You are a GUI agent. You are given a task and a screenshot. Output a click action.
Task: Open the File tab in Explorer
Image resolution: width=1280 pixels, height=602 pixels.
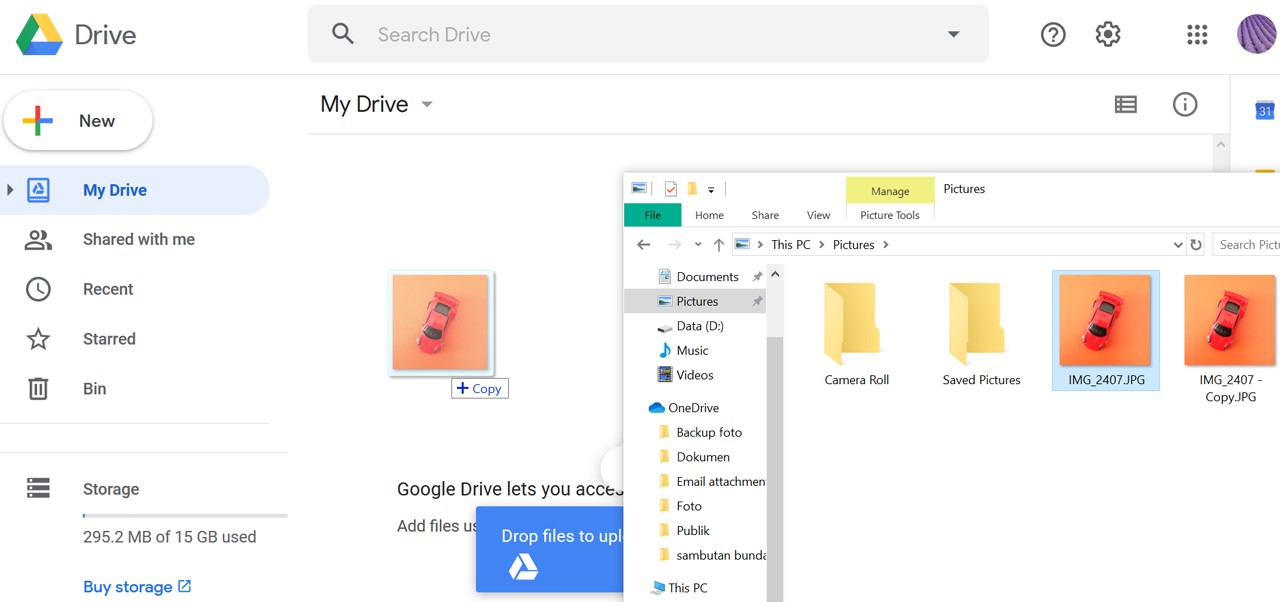652,215
